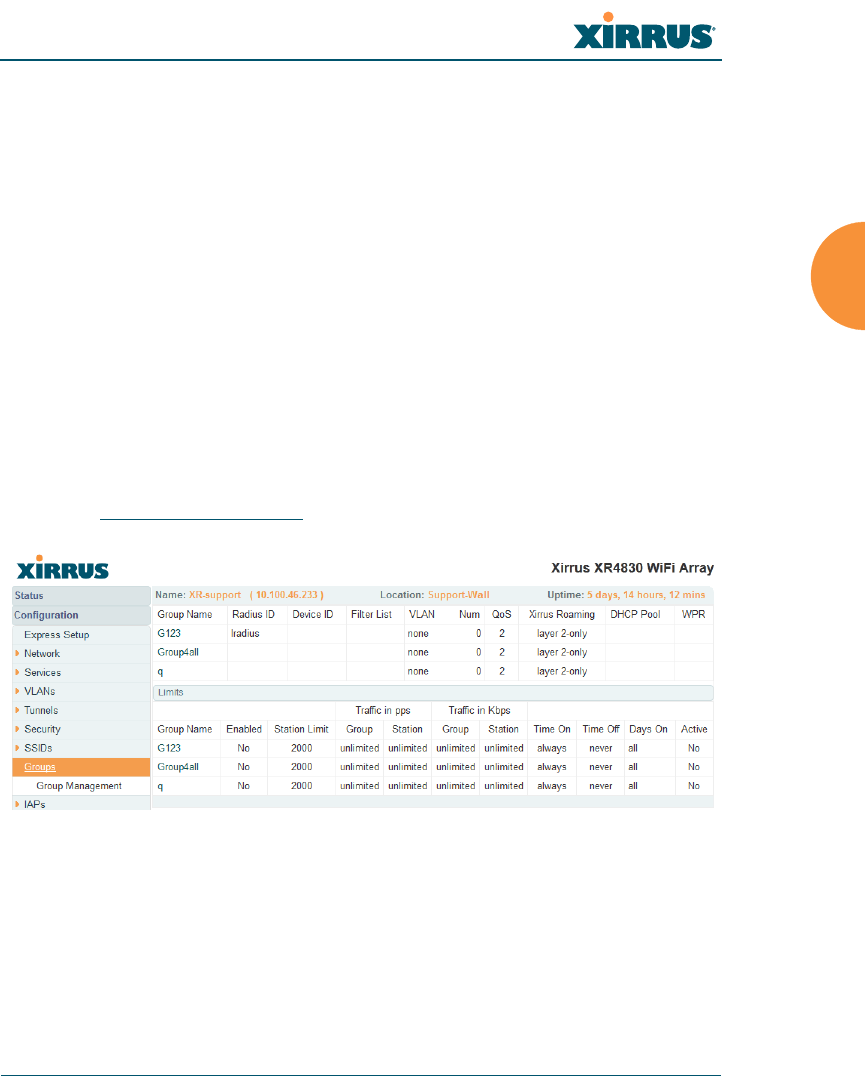The height and width of the screenshot is (1076, 865).
Task: Click the Xirrus logo in the web interface
Action: pos(62,568)
